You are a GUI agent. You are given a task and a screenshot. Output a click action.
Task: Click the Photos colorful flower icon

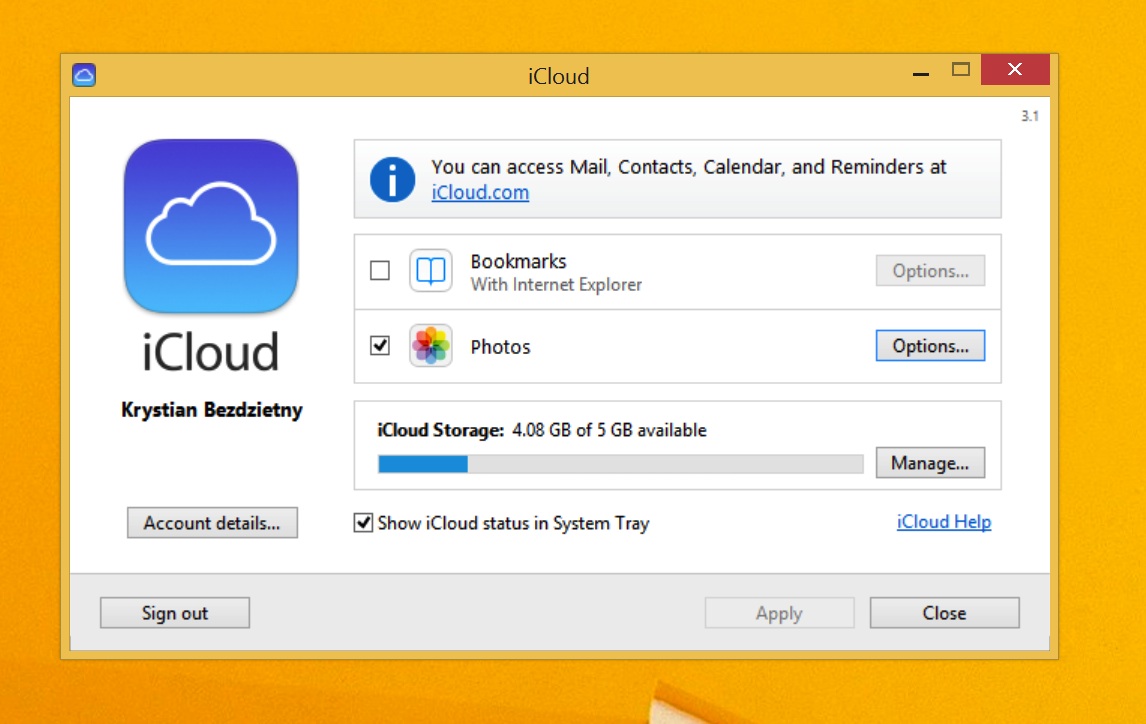click(431, 346)
